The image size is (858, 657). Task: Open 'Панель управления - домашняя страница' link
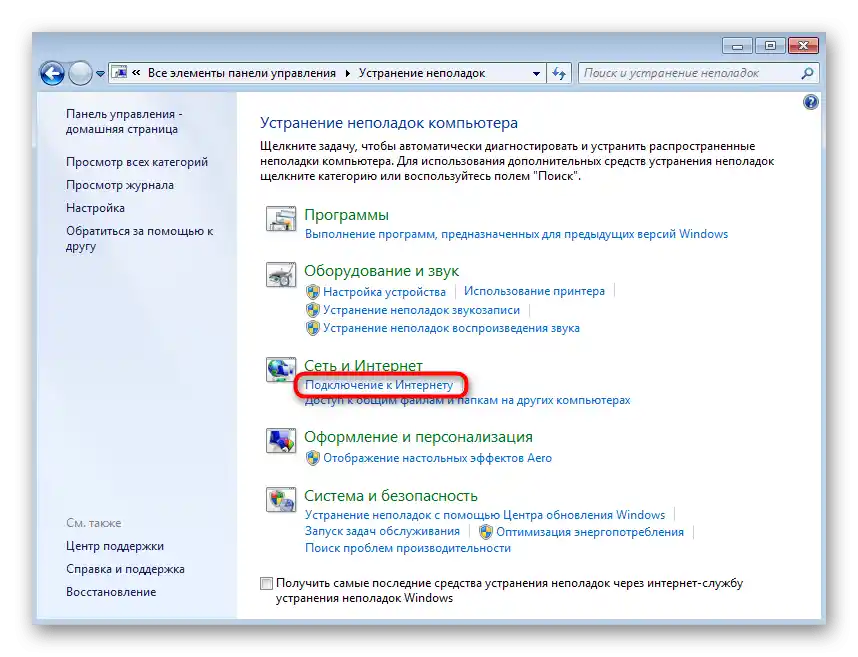[x=124, y=121]
